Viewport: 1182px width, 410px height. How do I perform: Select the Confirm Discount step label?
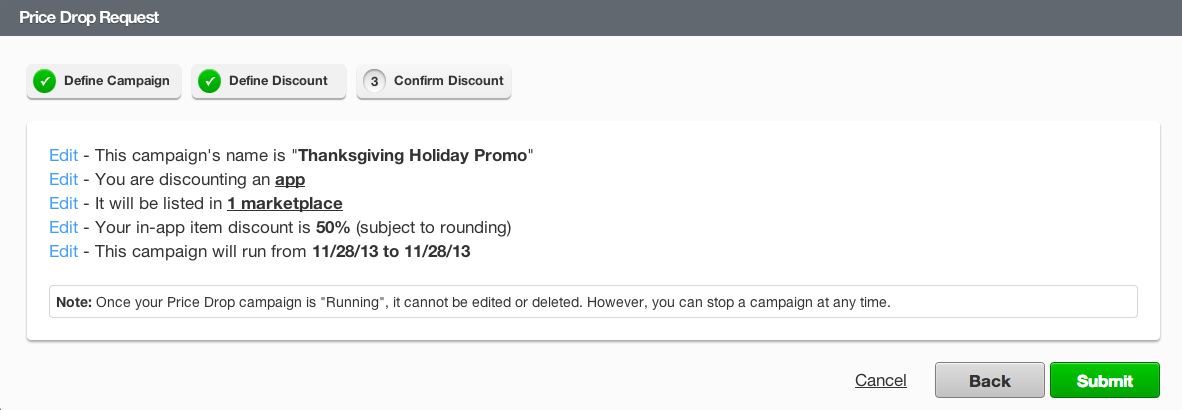click(x=448, y=81)
